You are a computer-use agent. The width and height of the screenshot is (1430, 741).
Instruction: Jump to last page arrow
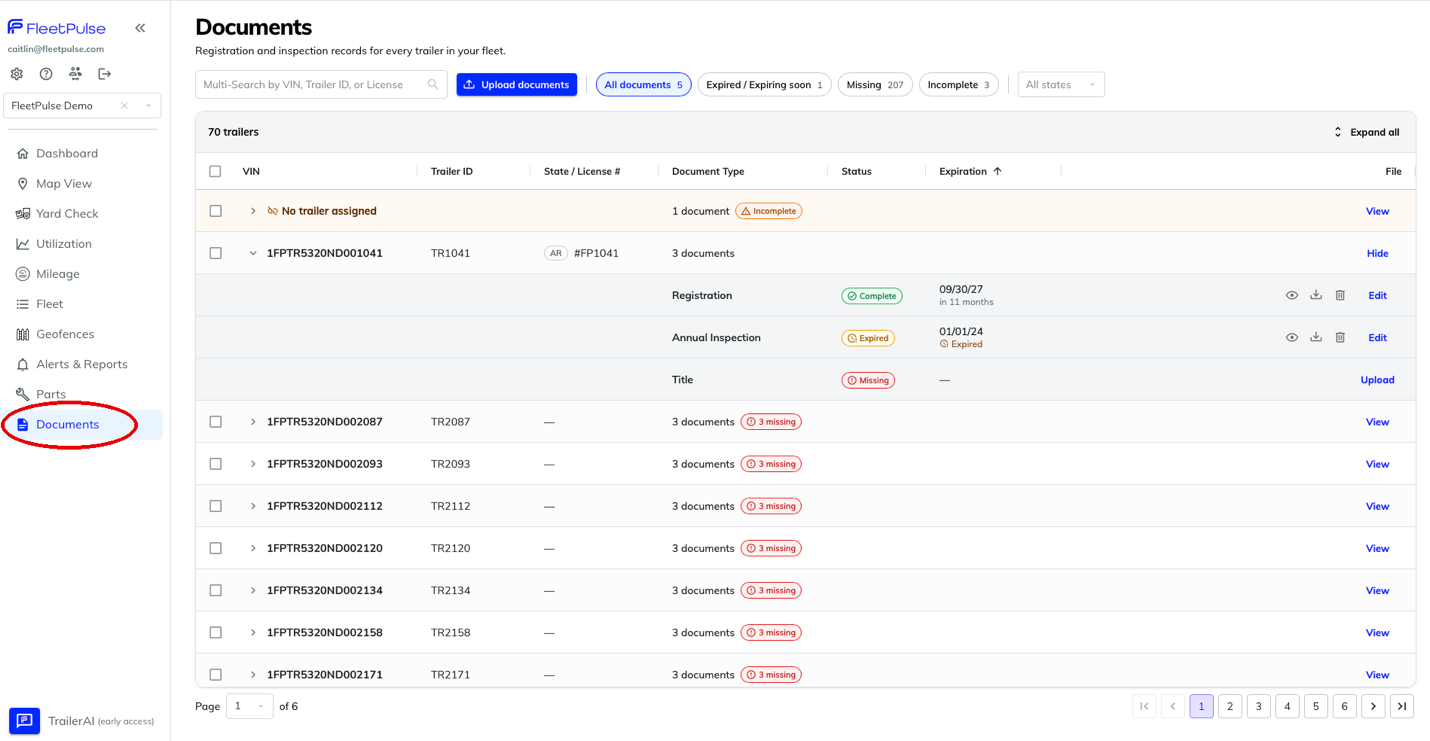tap(1402, 706)
